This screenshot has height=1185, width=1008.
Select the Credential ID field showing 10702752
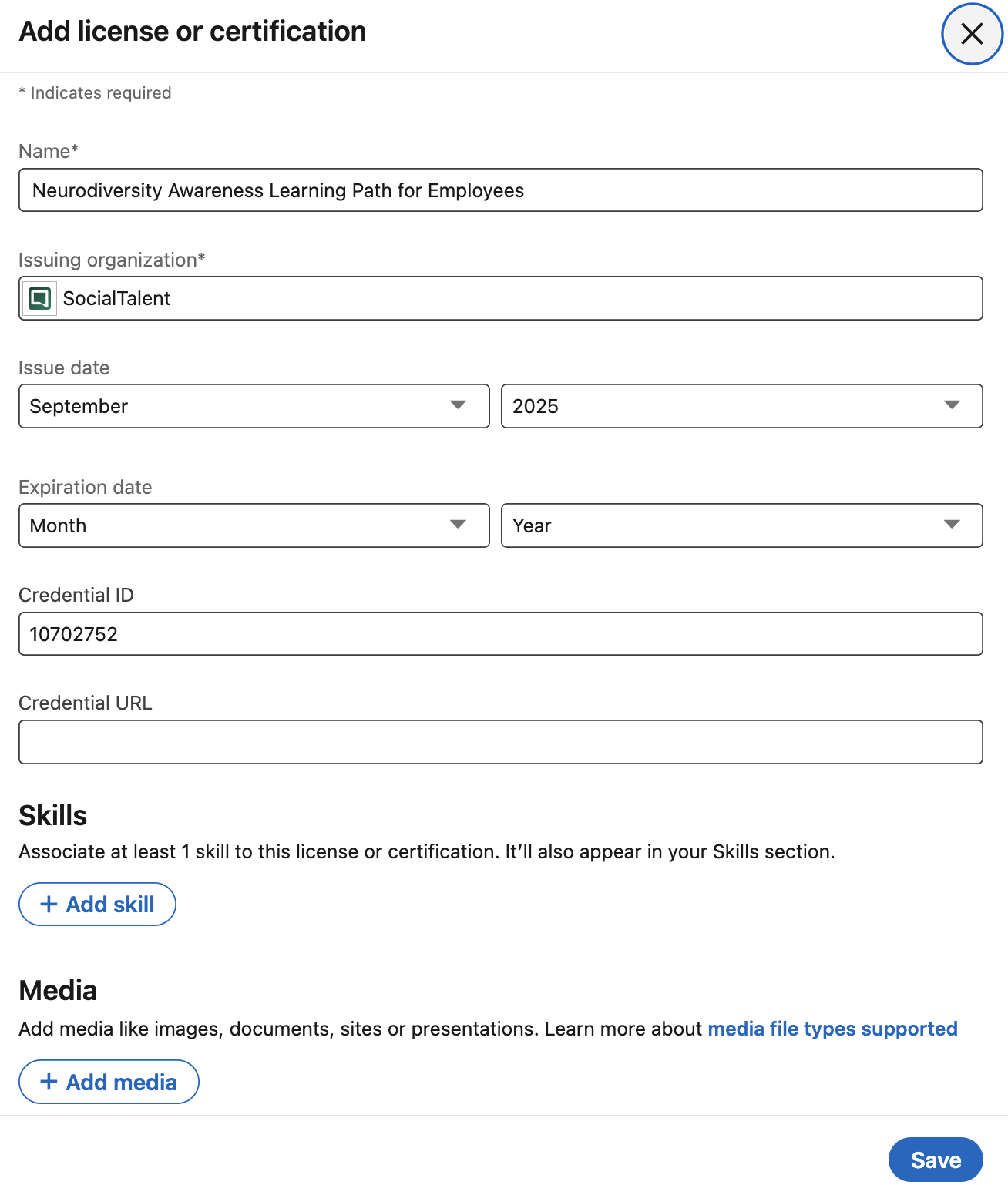[501, 633]
